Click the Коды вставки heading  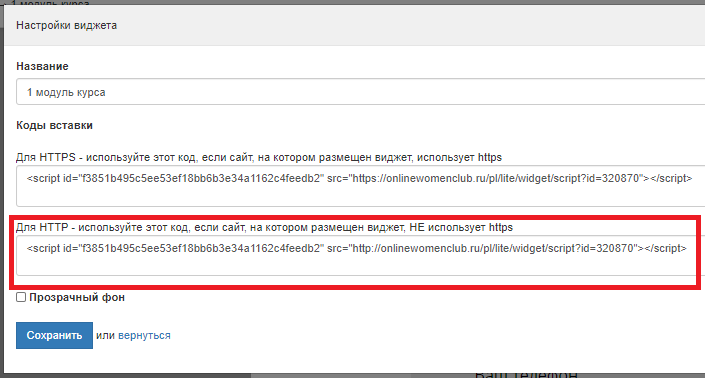[x=54, y=125]
